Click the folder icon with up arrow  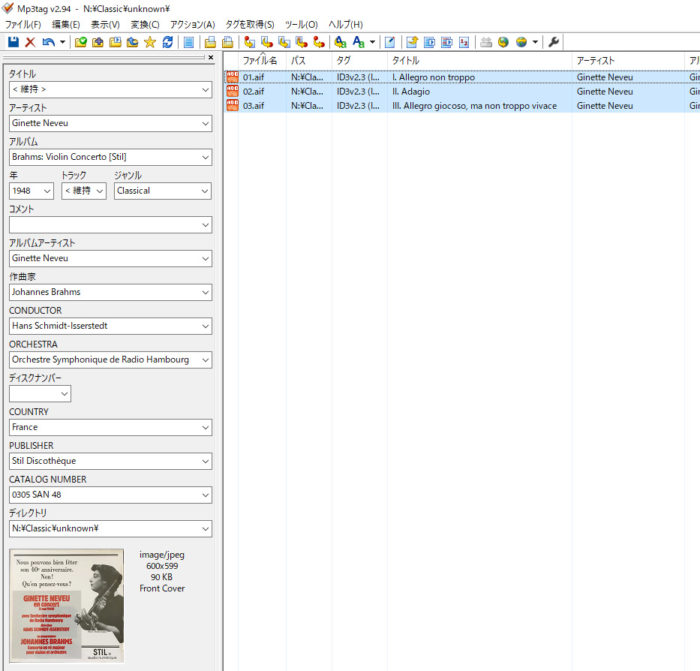98,42
